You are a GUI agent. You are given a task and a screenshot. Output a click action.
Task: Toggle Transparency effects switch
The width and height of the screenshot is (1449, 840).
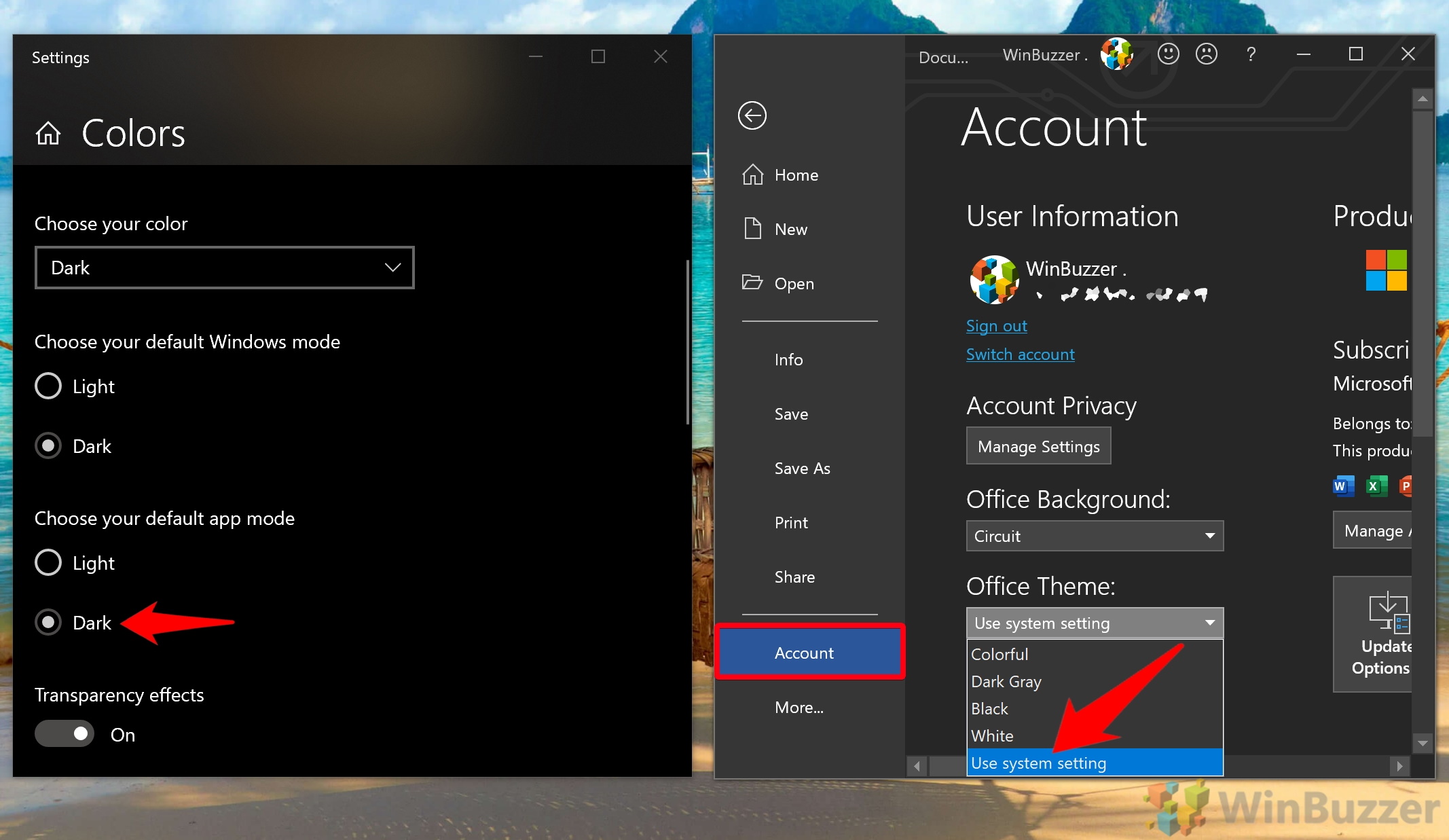tap(65, 733)
